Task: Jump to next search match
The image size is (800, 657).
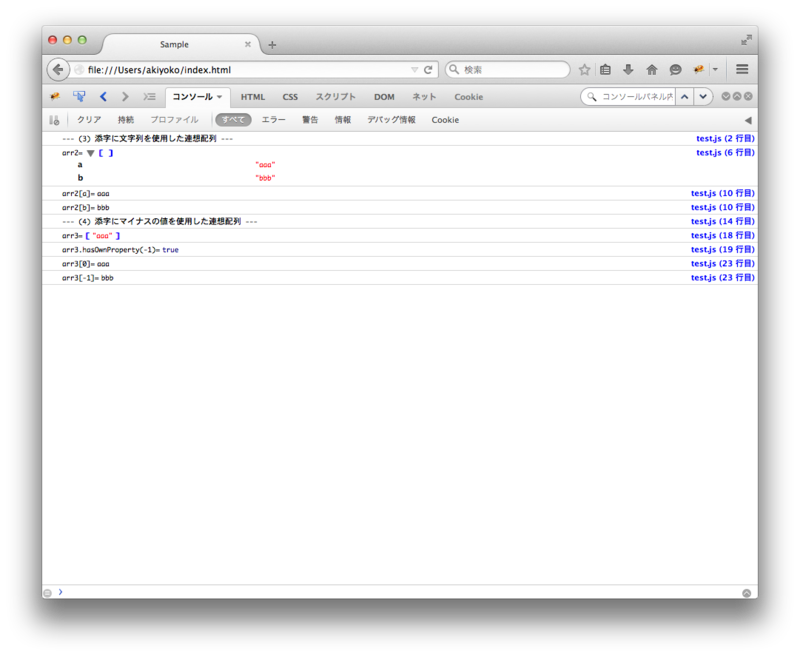Action: point(703,96)
